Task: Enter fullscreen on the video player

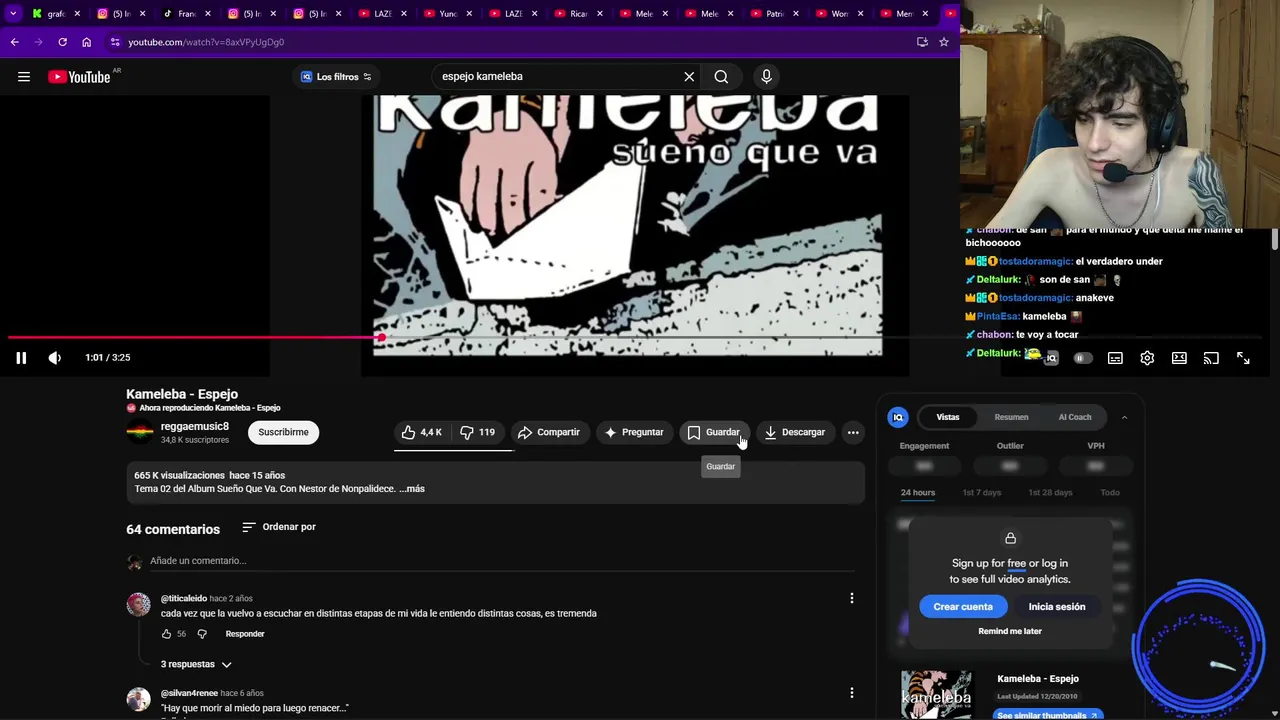Action: tap(1243, 358)
